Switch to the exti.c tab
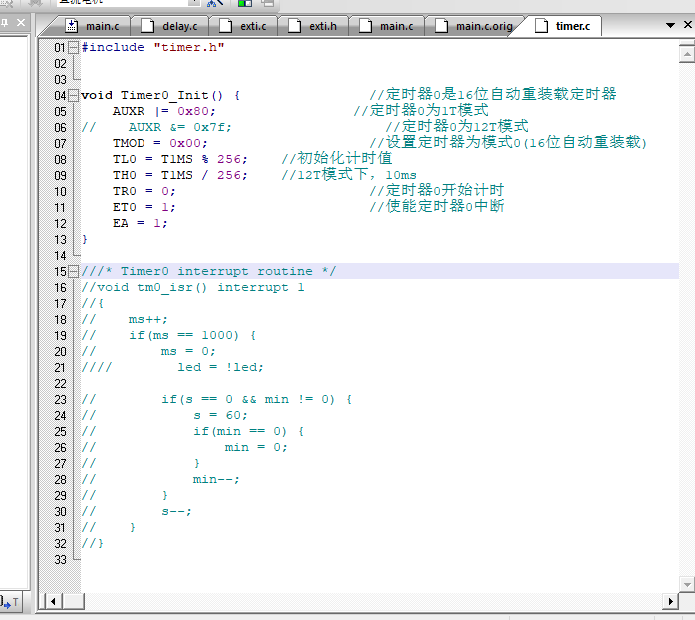 click(243, 26)
